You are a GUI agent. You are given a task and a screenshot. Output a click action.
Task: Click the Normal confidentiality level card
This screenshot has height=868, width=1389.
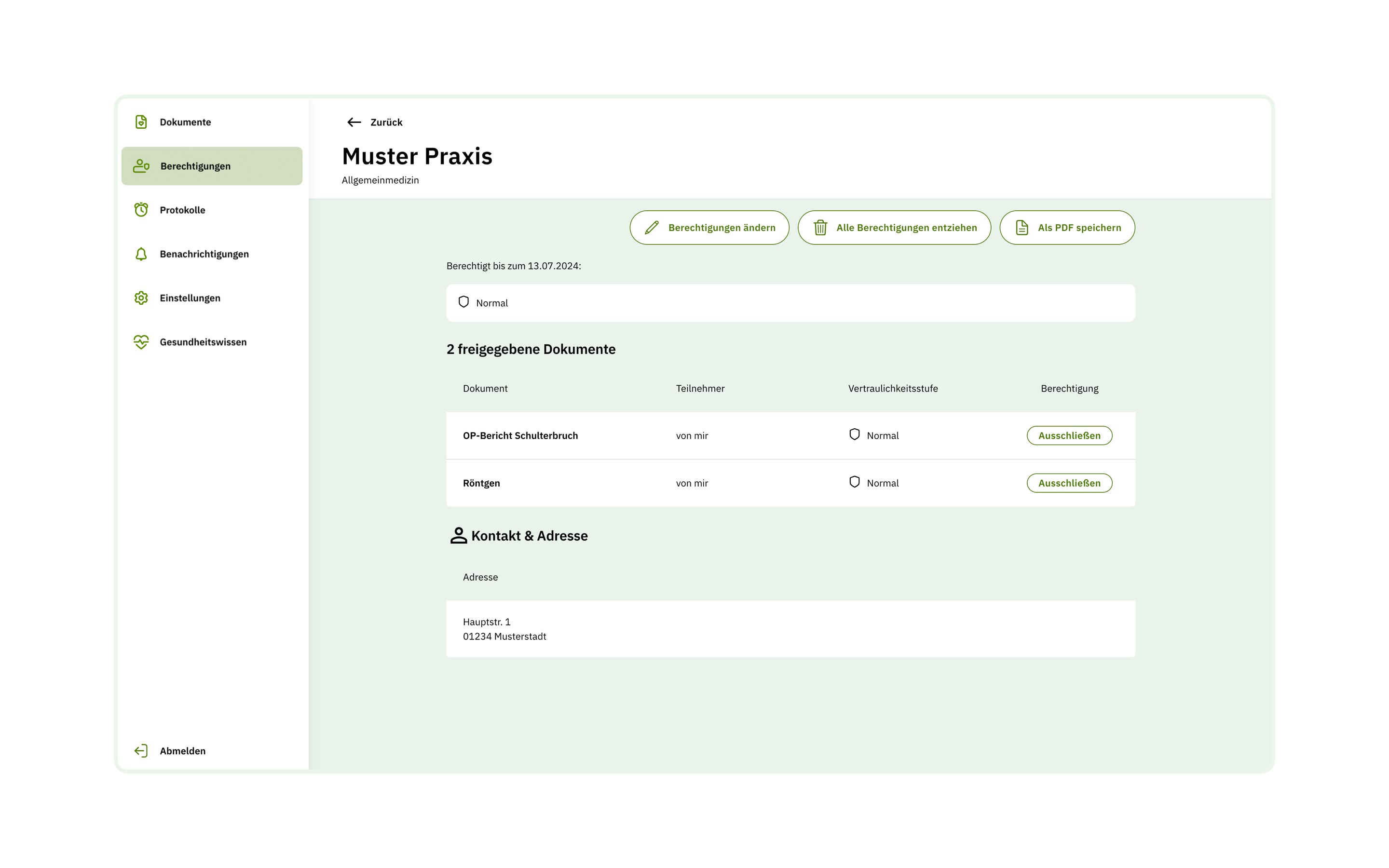790,303
